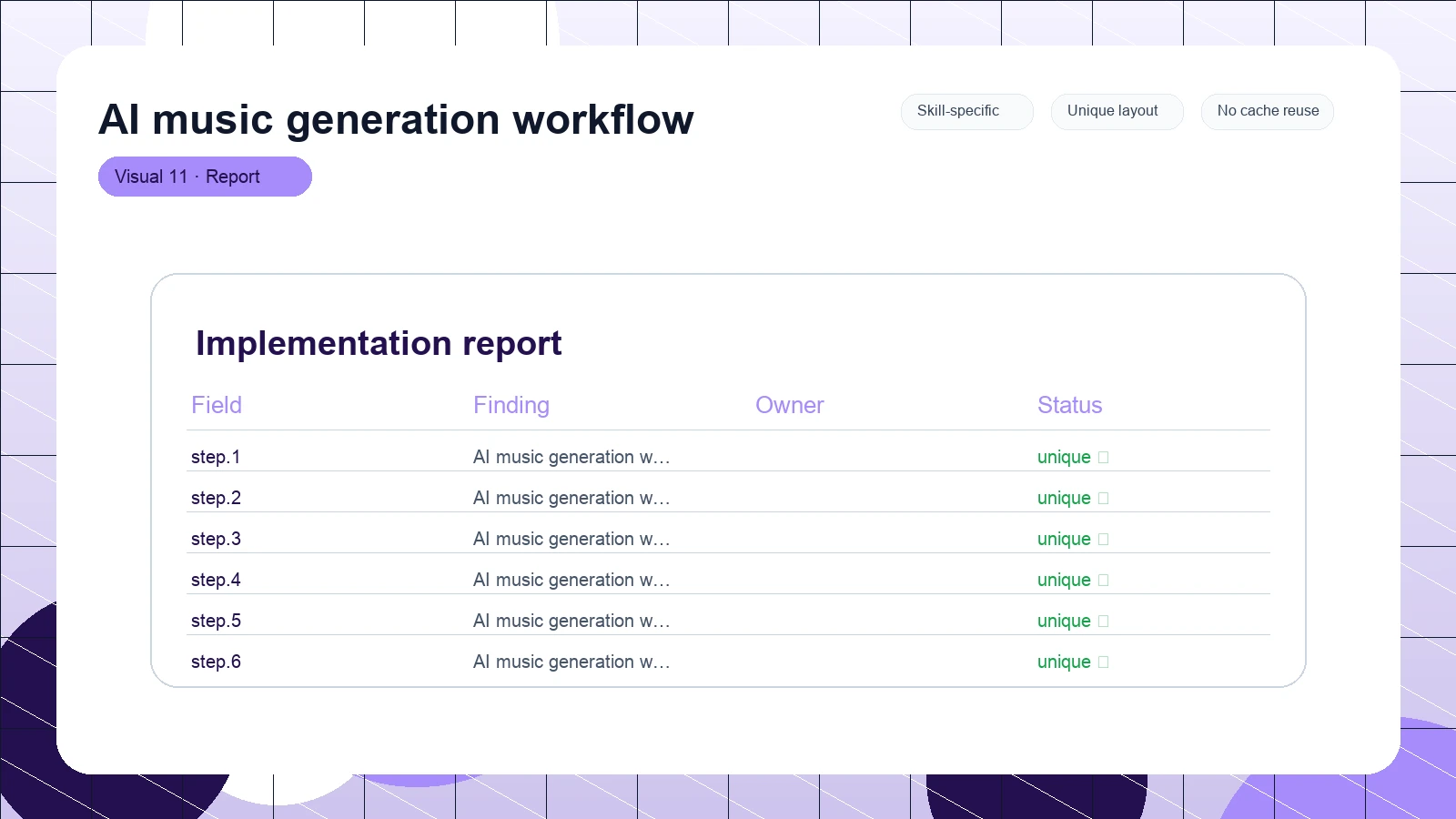Click the unique status in step.3 row
Screen dimensions: 1456x819
(x=1073, y=539)
